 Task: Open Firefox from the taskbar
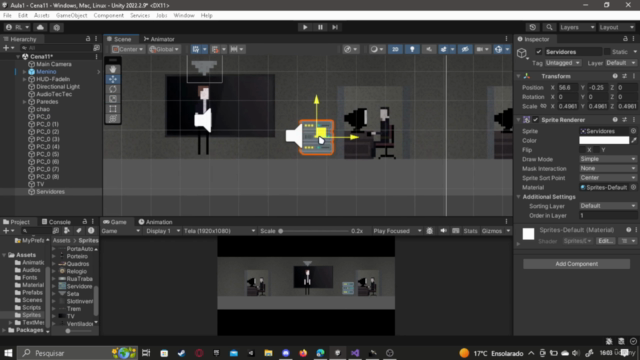303,353
